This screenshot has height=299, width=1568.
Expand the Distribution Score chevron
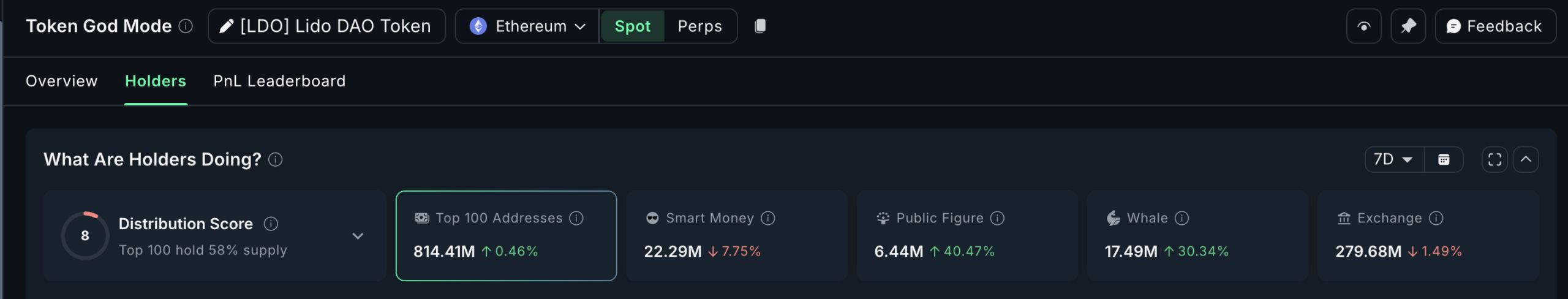tap(358, 237)
